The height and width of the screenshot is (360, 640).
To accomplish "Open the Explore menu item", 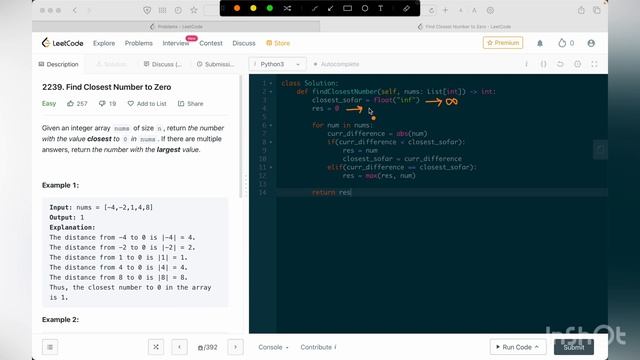I will click(104, 43).
